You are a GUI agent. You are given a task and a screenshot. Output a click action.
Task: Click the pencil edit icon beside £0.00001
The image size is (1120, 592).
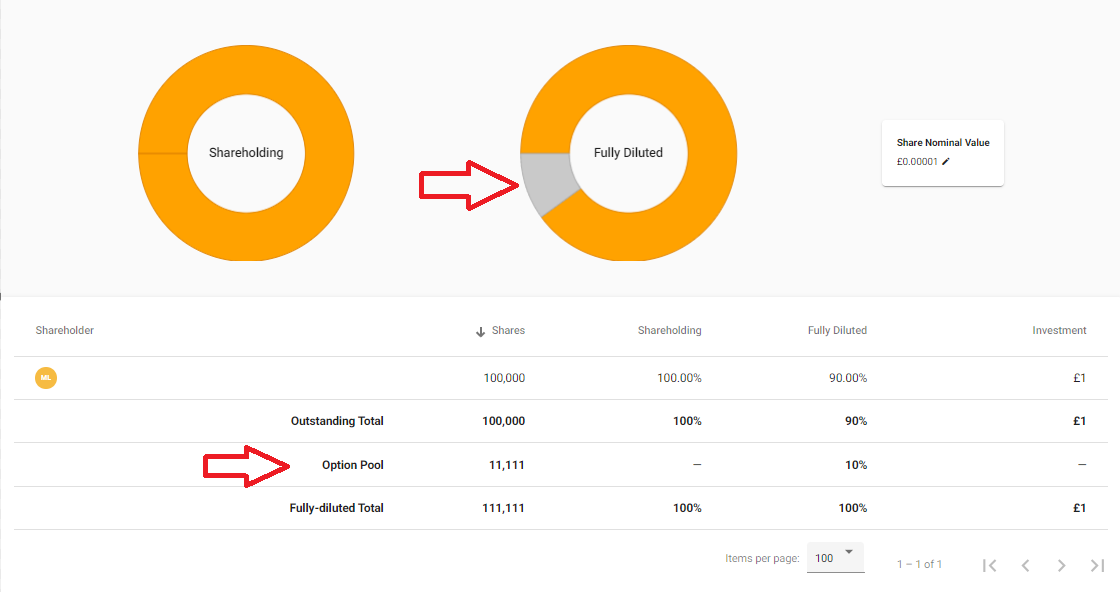[946, 162]
